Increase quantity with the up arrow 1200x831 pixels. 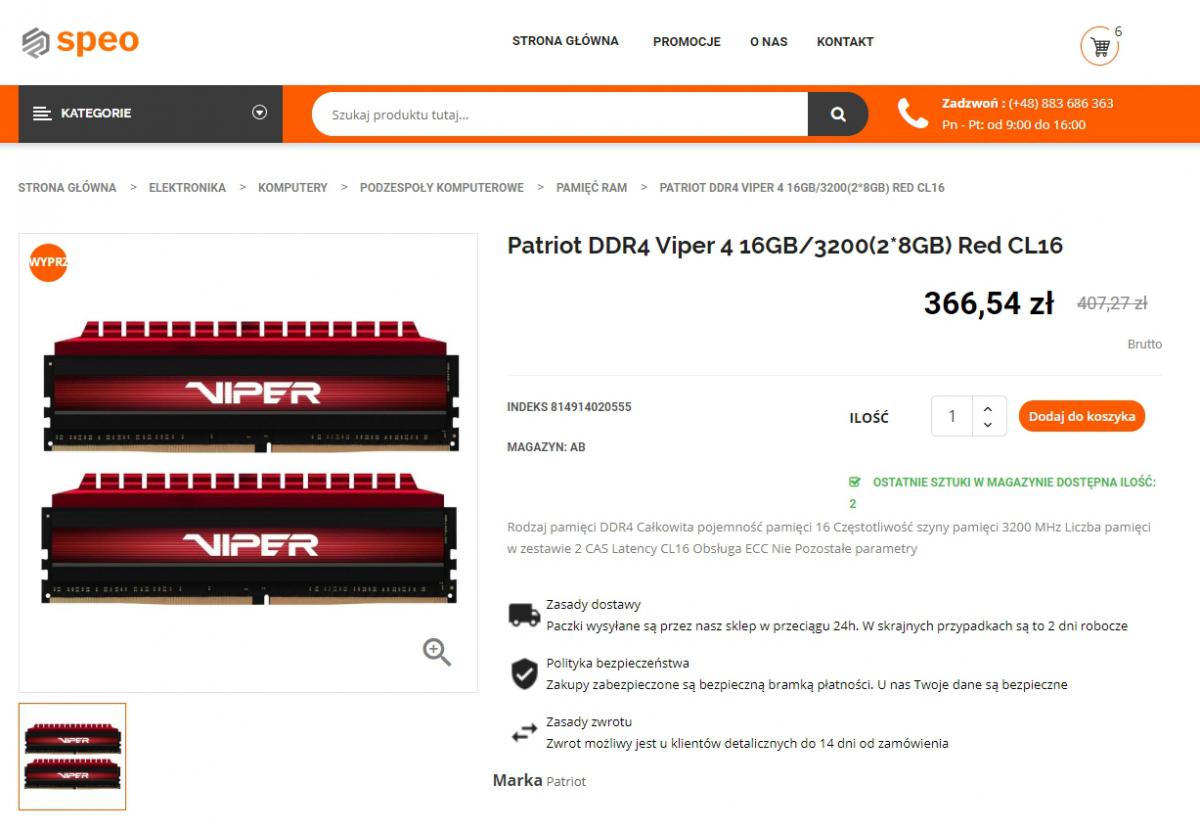988,408
